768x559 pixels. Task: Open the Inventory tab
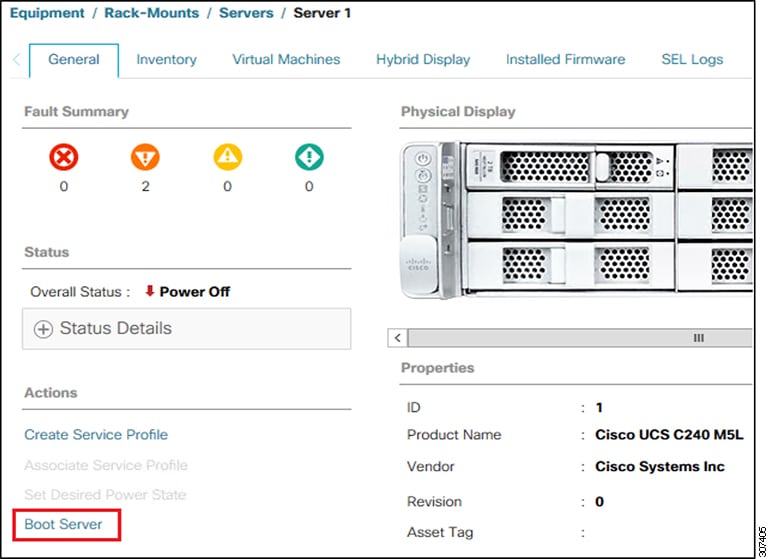coord(166,59)
